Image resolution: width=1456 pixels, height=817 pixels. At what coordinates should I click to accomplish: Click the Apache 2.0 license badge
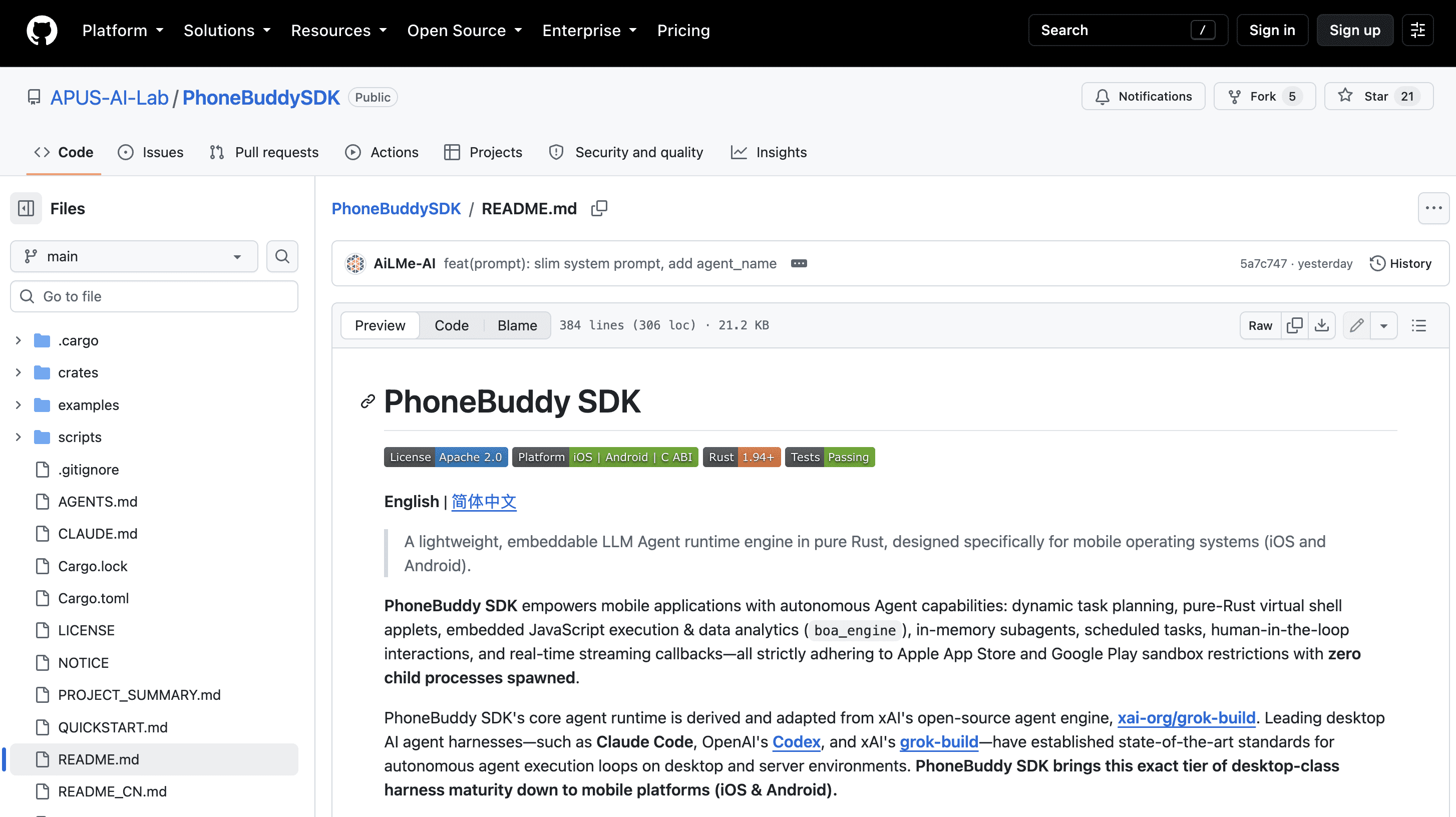[446, 457]
